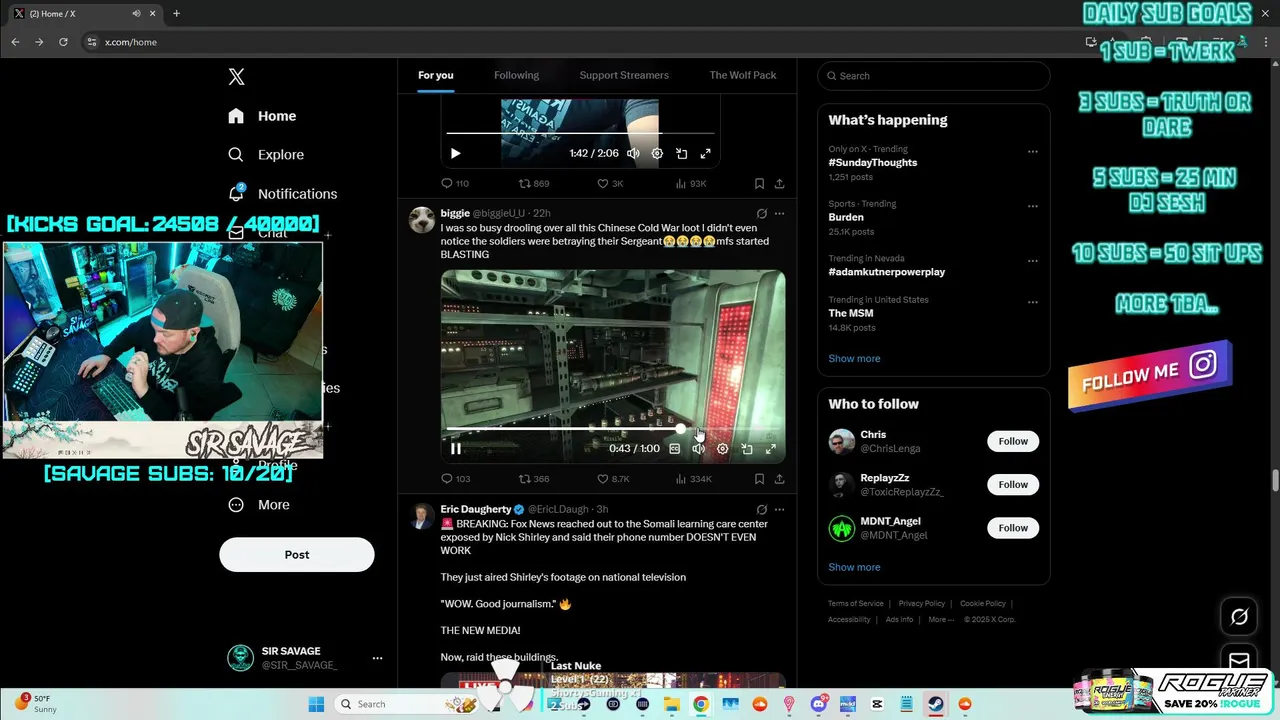Open Explore in the sidebar

(266, 155)
